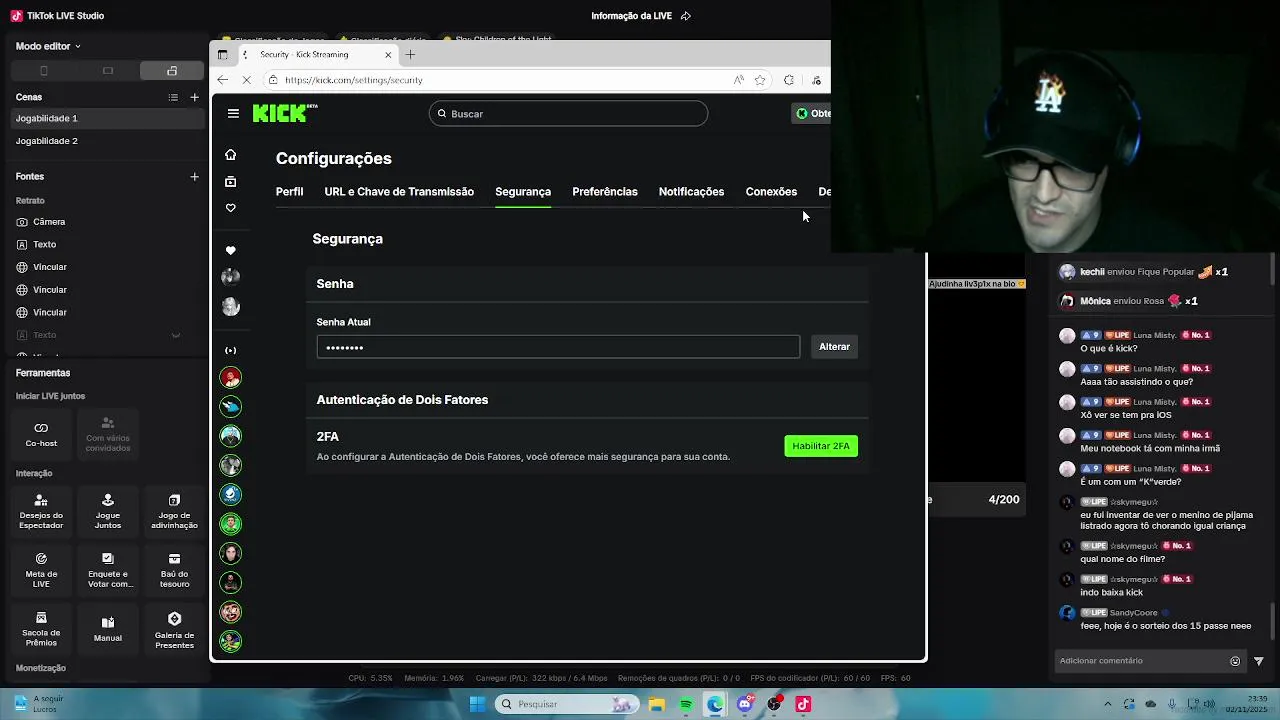The width and height of the screenshot is (1280, 720).
Task: Click the share arrow beside Informação da LIVE
Action: click(x=686, y=16)
